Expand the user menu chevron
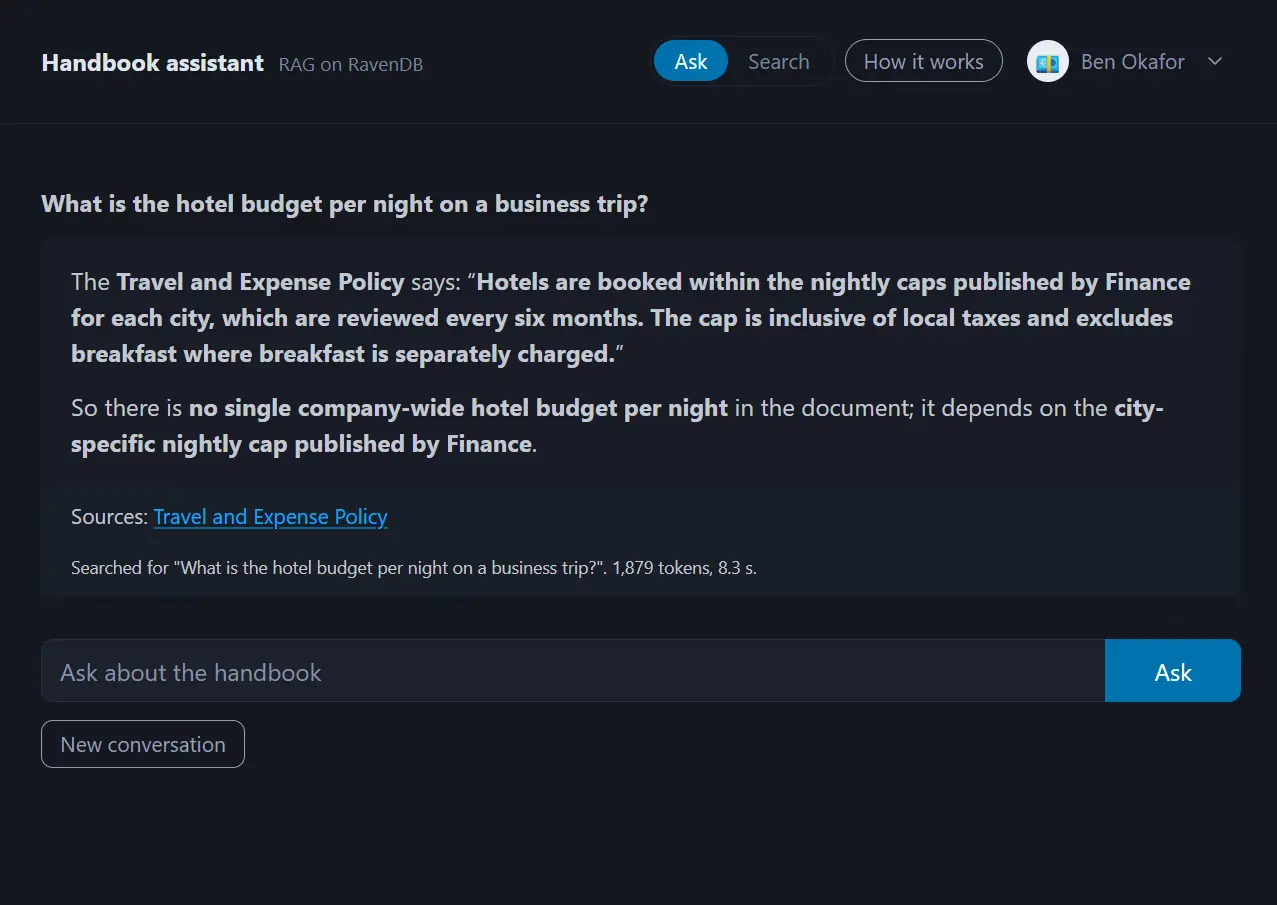This screenshot has height=905, width=1277. pyautogui.click(x=1215, y=61)
